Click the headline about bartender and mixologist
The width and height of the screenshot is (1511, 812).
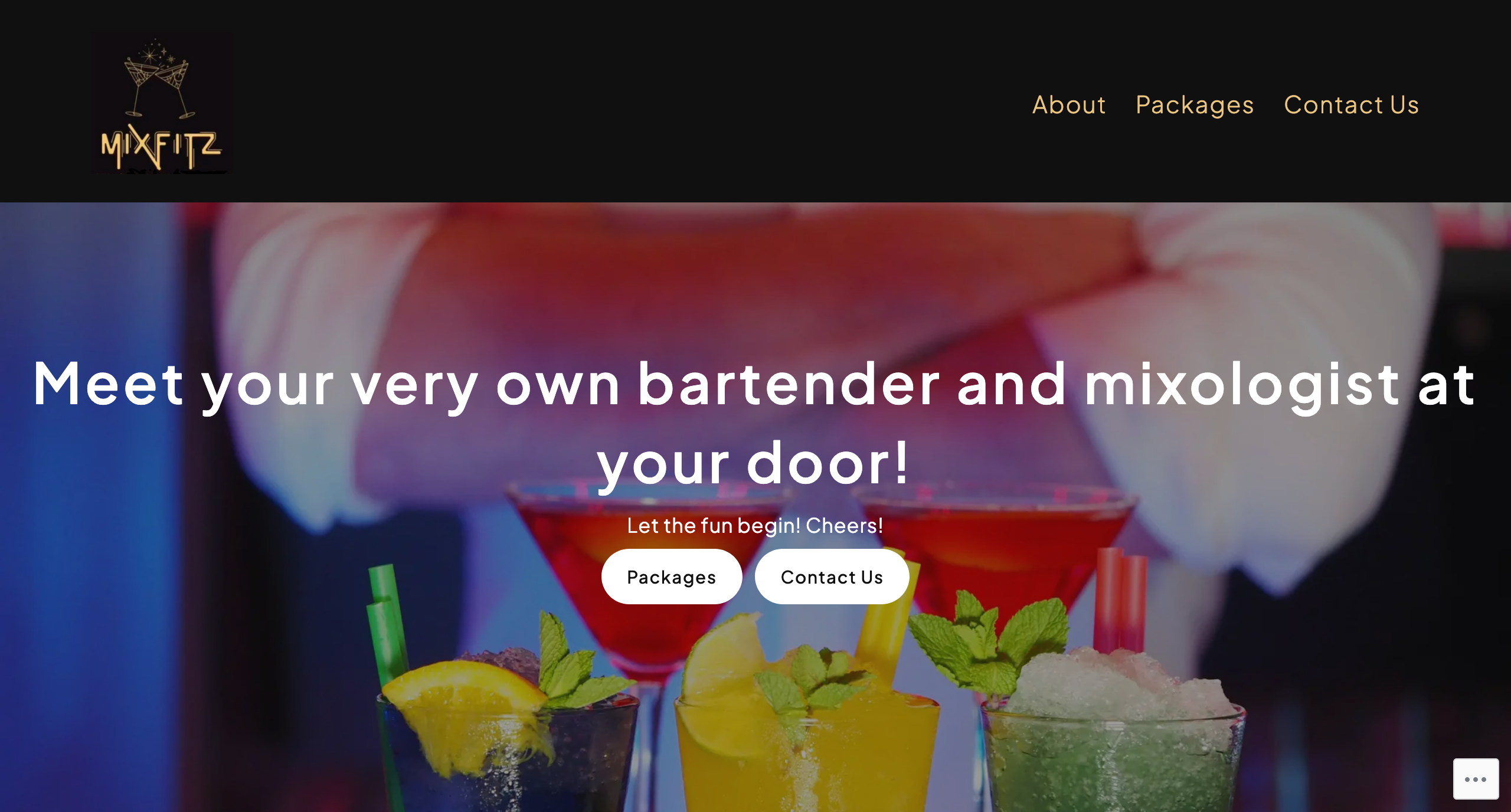[755, 424]
